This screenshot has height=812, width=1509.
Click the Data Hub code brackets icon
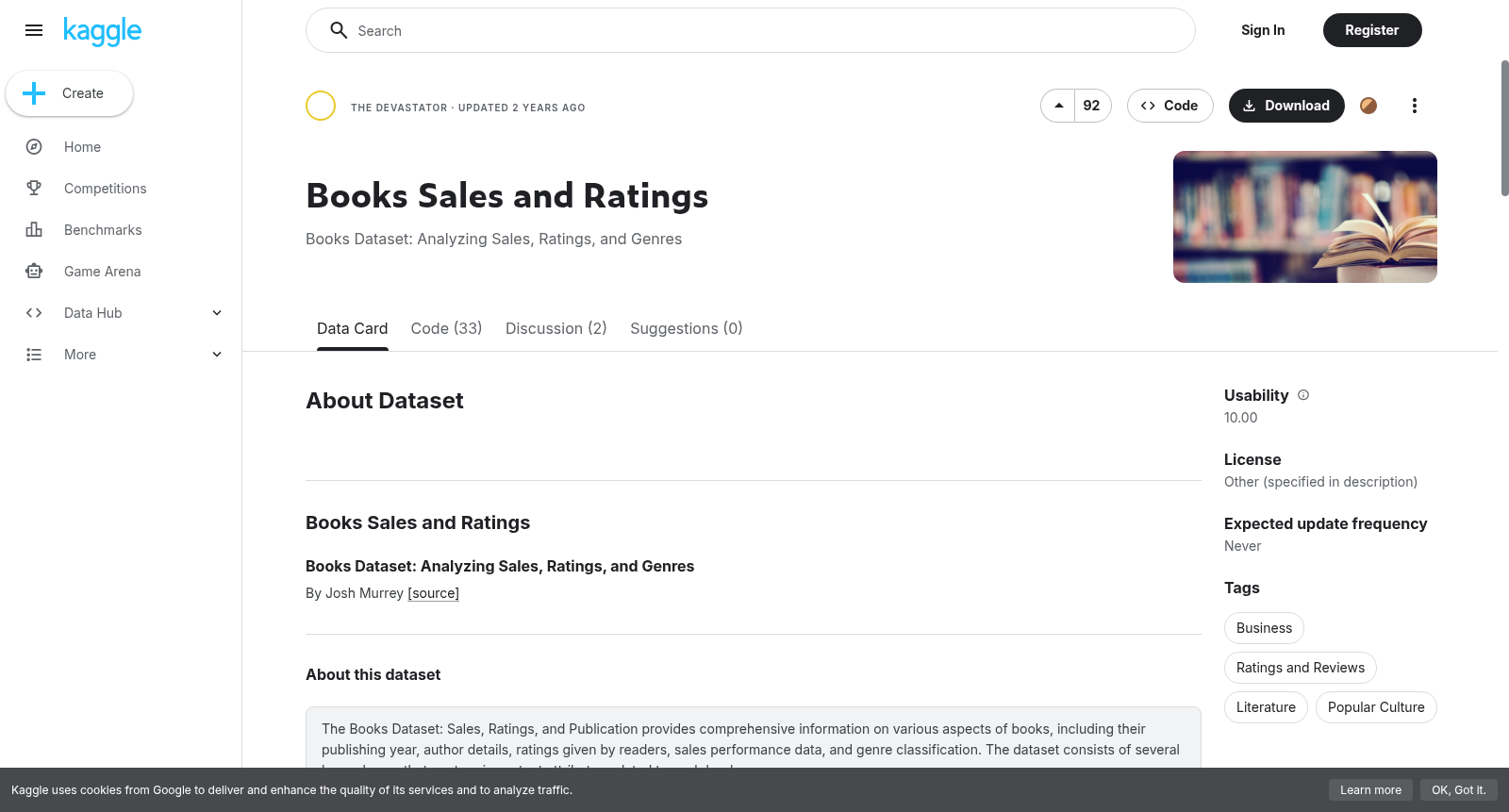coord(34,313)
